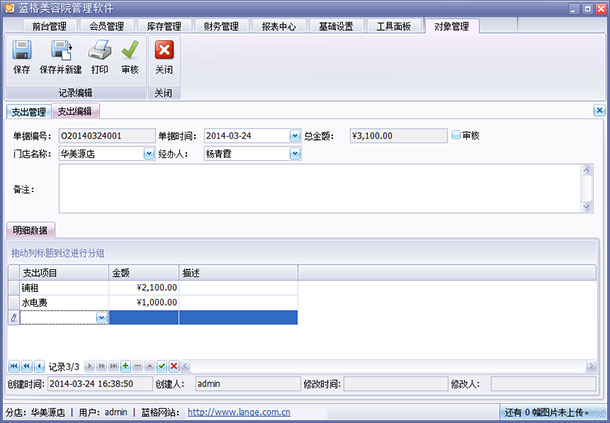Viewport: 610px width, 423px height.
Task: Click the ¥1,000.00 amount cell
Action: pyautogui.click(x=144, y=302)
